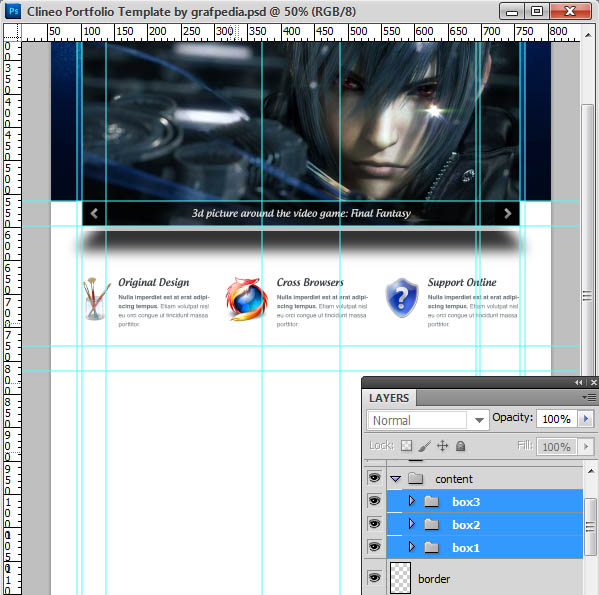Click the border layer thumbnail

400,578
